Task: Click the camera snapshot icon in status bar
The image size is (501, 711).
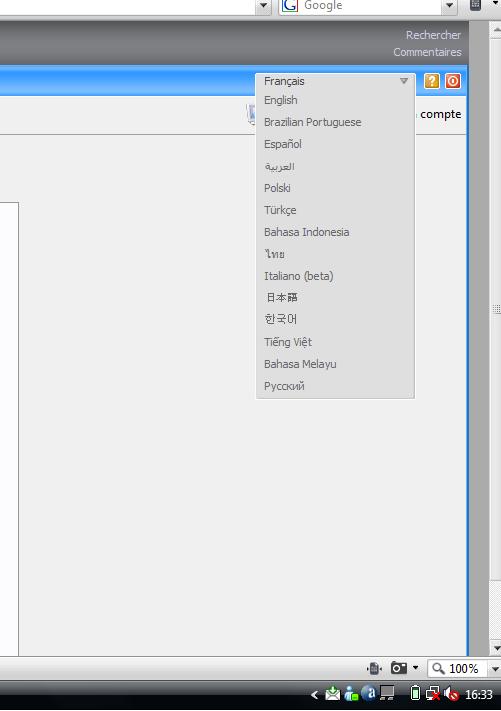Action: coord(399,668)
